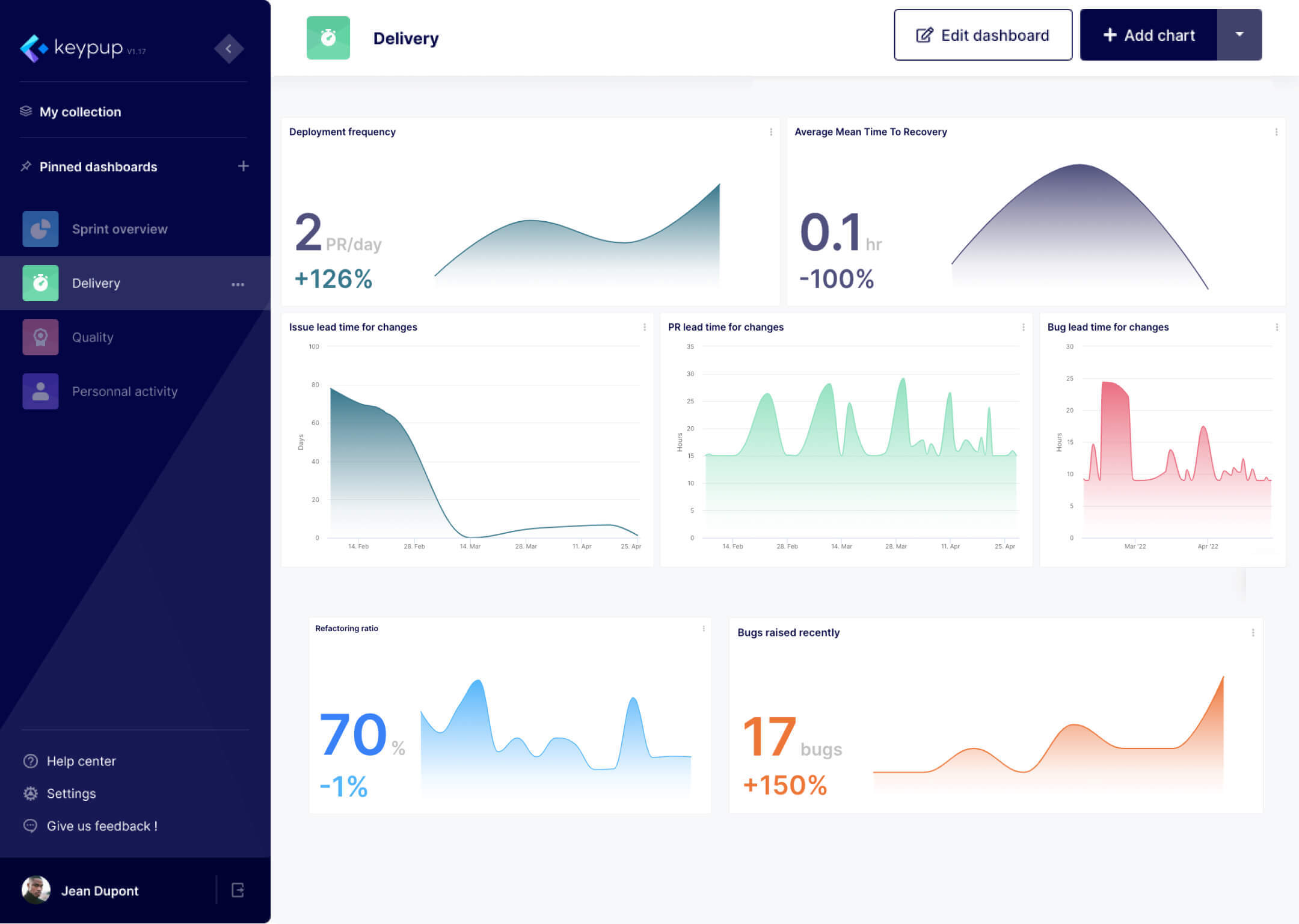
Task: Click the Help center question icon
Action: tap(31, 761)
